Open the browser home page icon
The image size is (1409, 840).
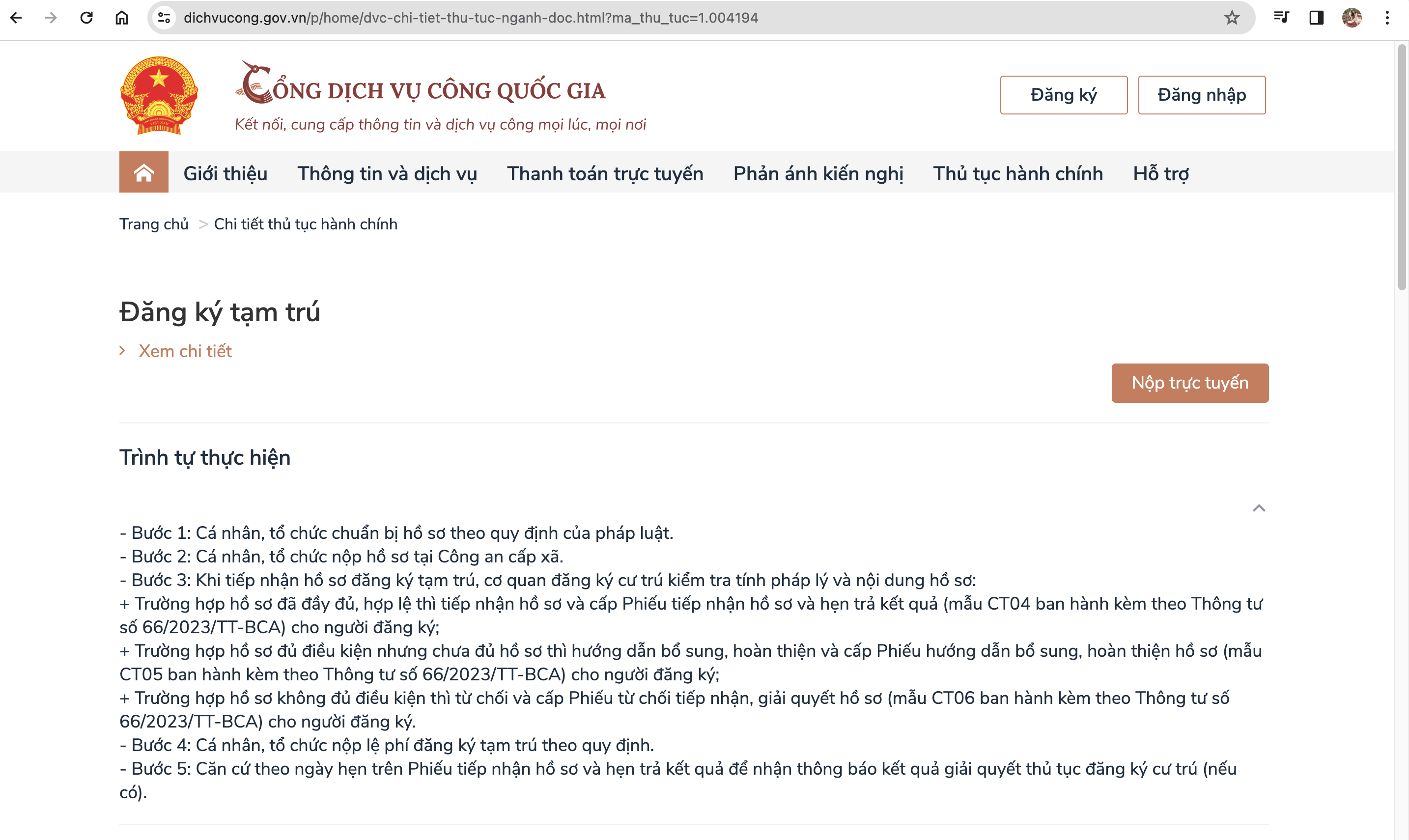tap(122, 18)
